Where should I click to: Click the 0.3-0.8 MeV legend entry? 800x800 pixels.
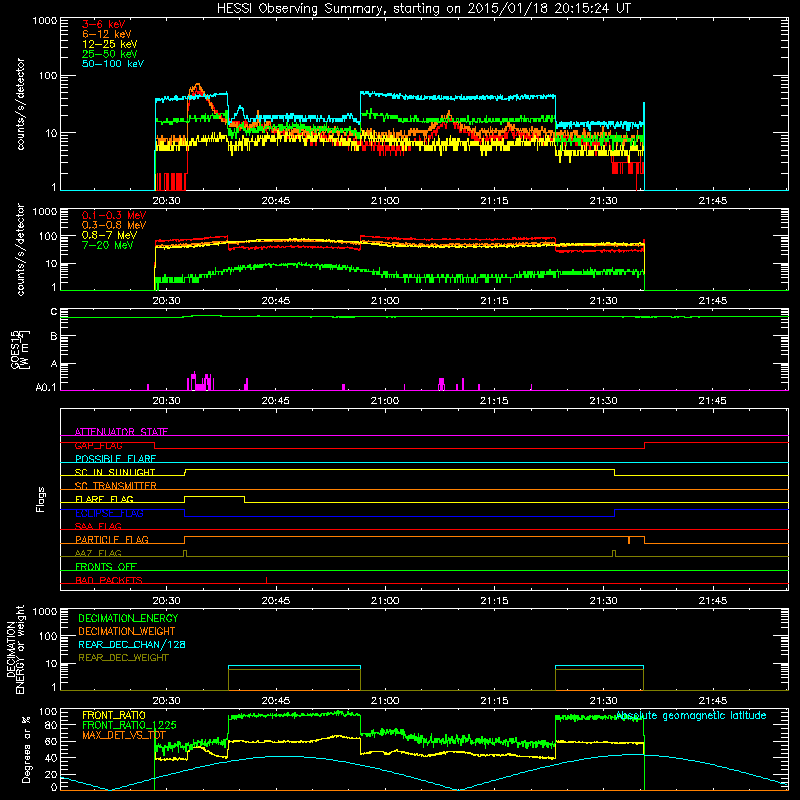[114, 225]
